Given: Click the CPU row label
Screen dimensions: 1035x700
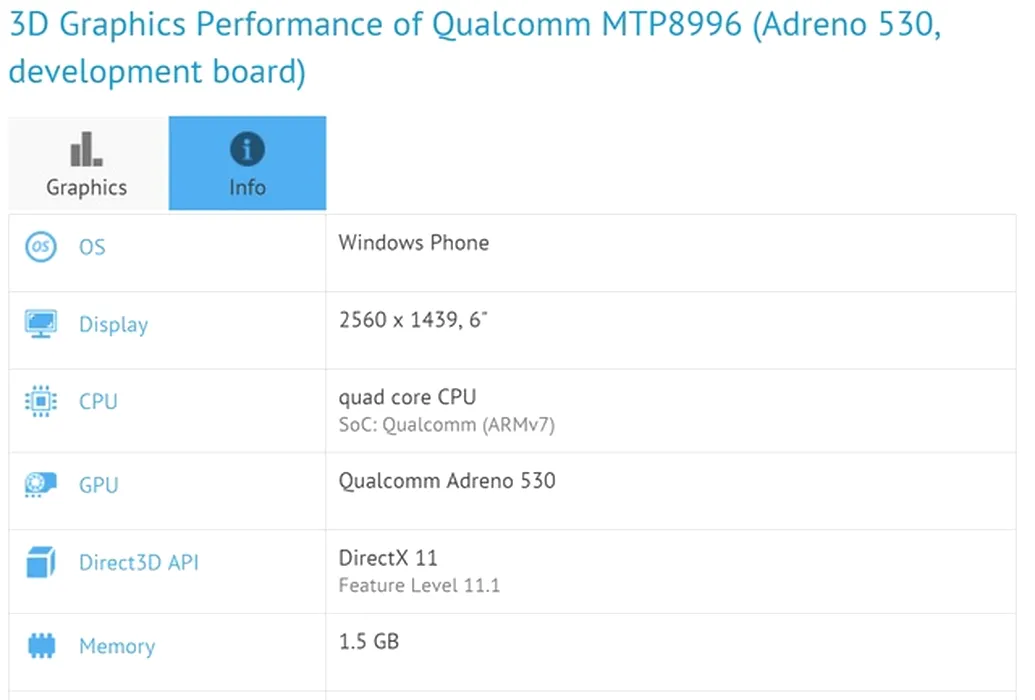Looking at the screenshot, I should 98,402.
